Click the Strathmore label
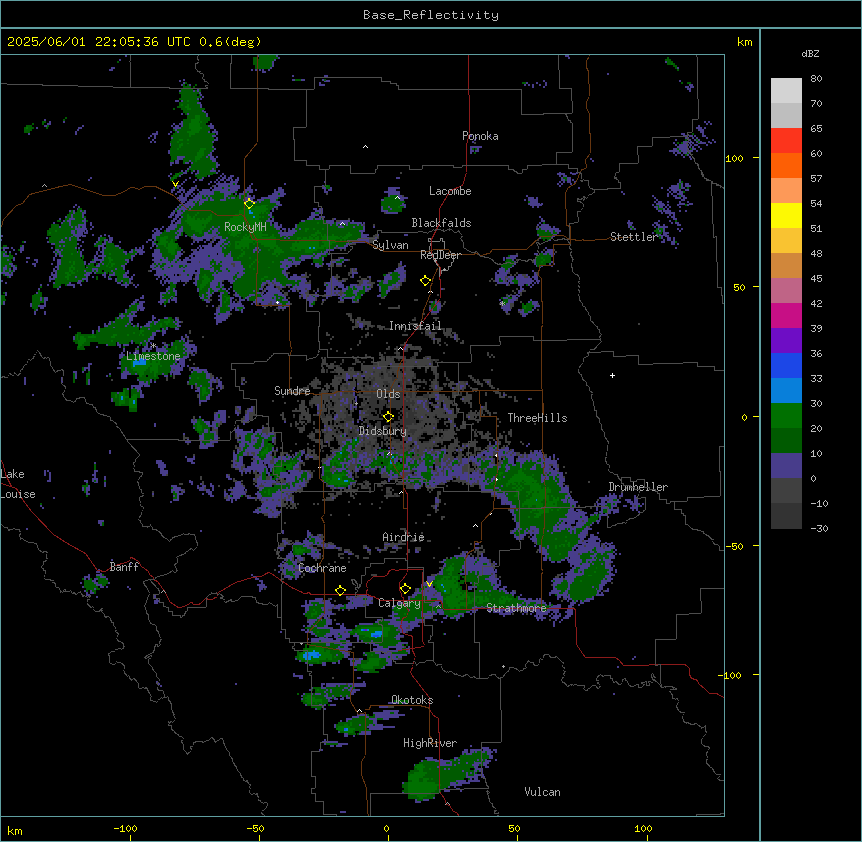Image resolution: width=862 pixels, height=842 pixels. [516, 608]
